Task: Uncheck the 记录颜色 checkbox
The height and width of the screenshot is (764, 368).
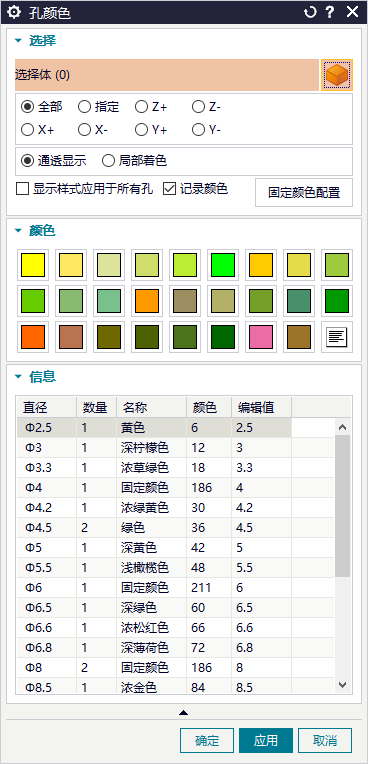Action: (169, 189)
